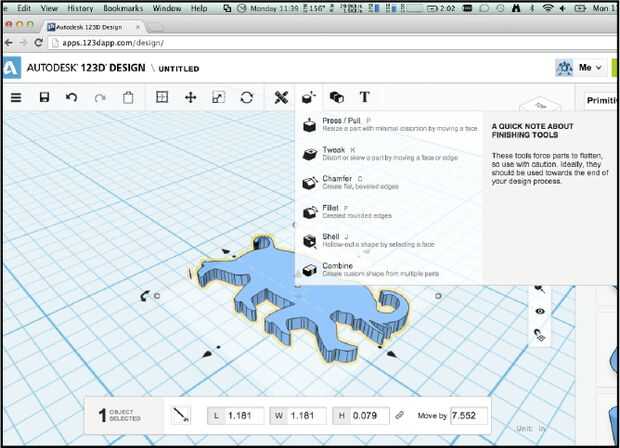
Task: Click the H dimension field 0.079
Action: (x=361, y=416)
